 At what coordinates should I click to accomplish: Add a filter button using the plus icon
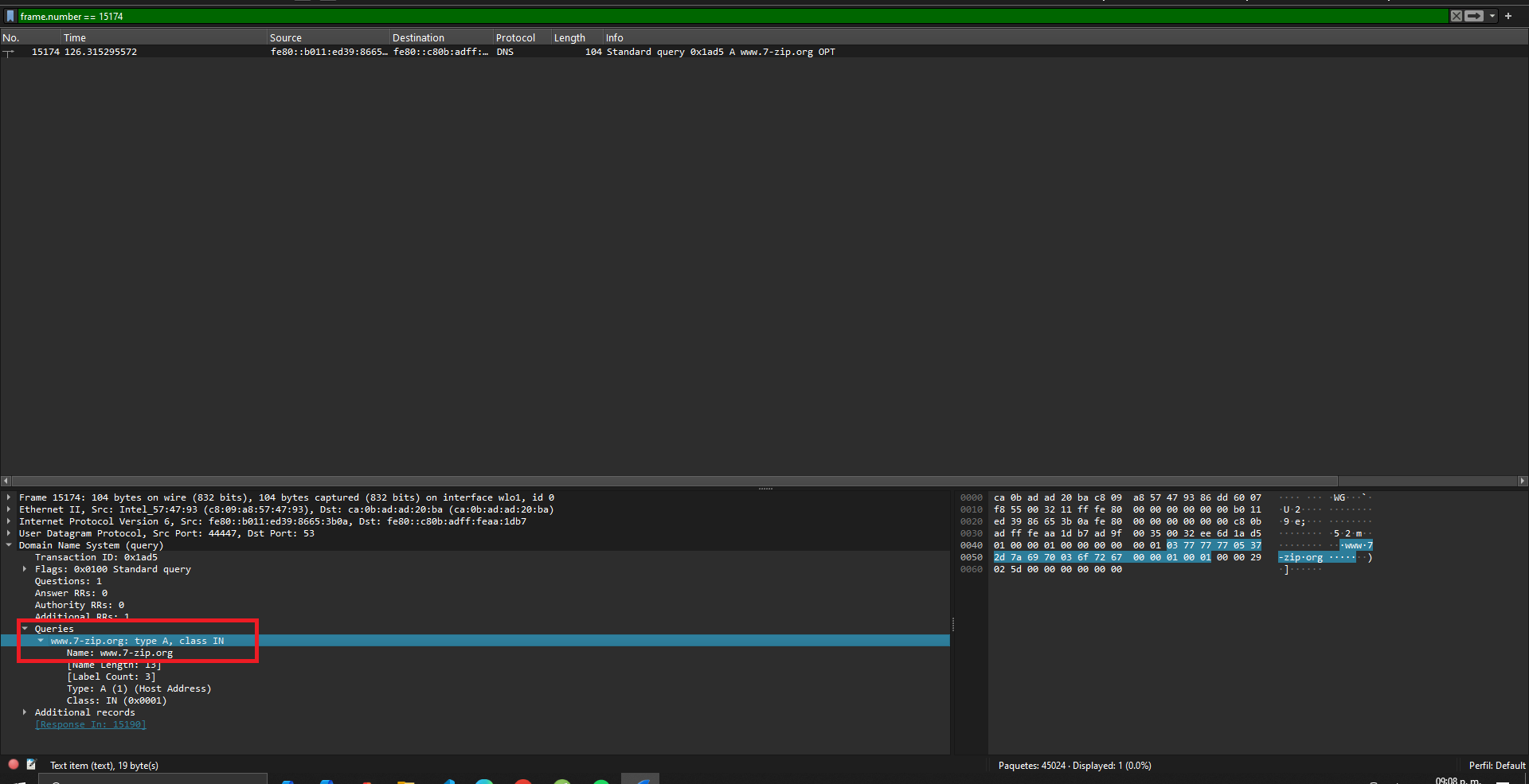pyautogui.click(x=1508, y=16)
